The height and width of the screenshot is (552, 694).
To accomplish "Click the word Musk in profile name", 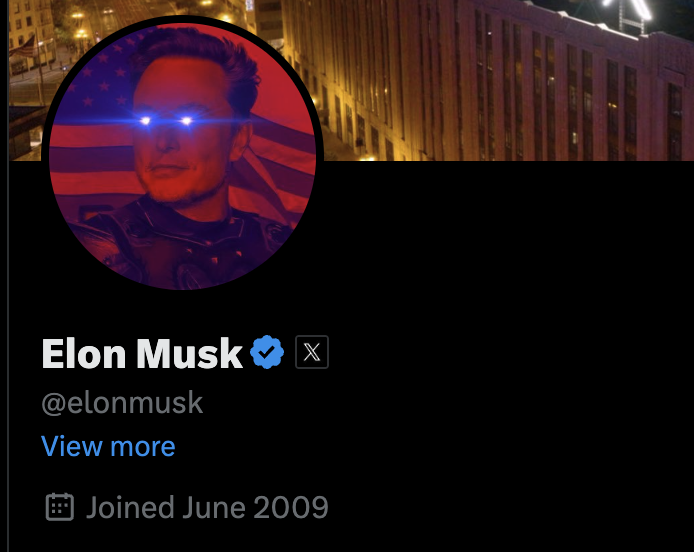I will (x=189, y=353).
